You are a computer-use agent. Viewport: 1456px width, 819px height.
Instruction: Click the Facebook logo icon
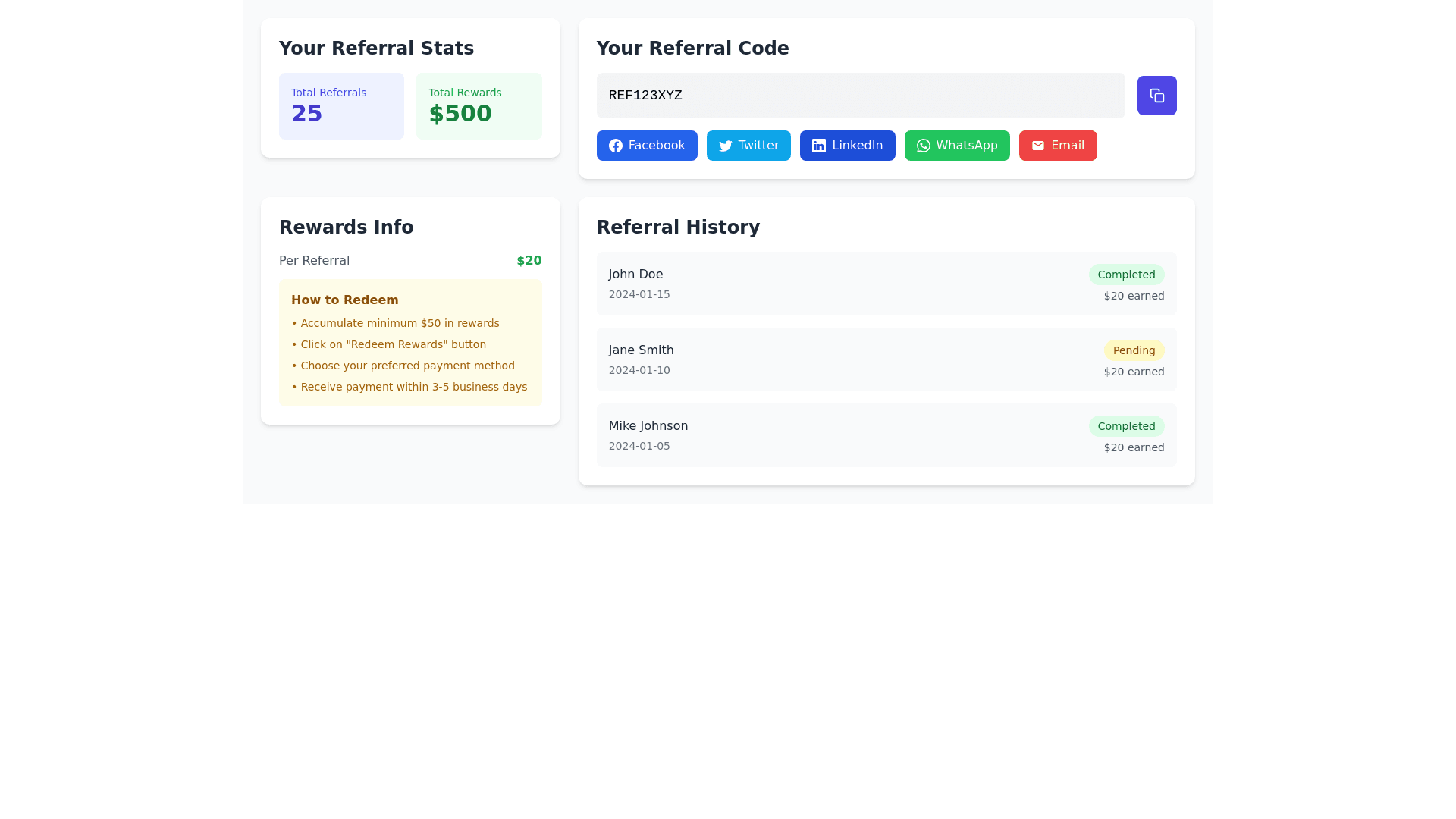[x=615, y=146]
